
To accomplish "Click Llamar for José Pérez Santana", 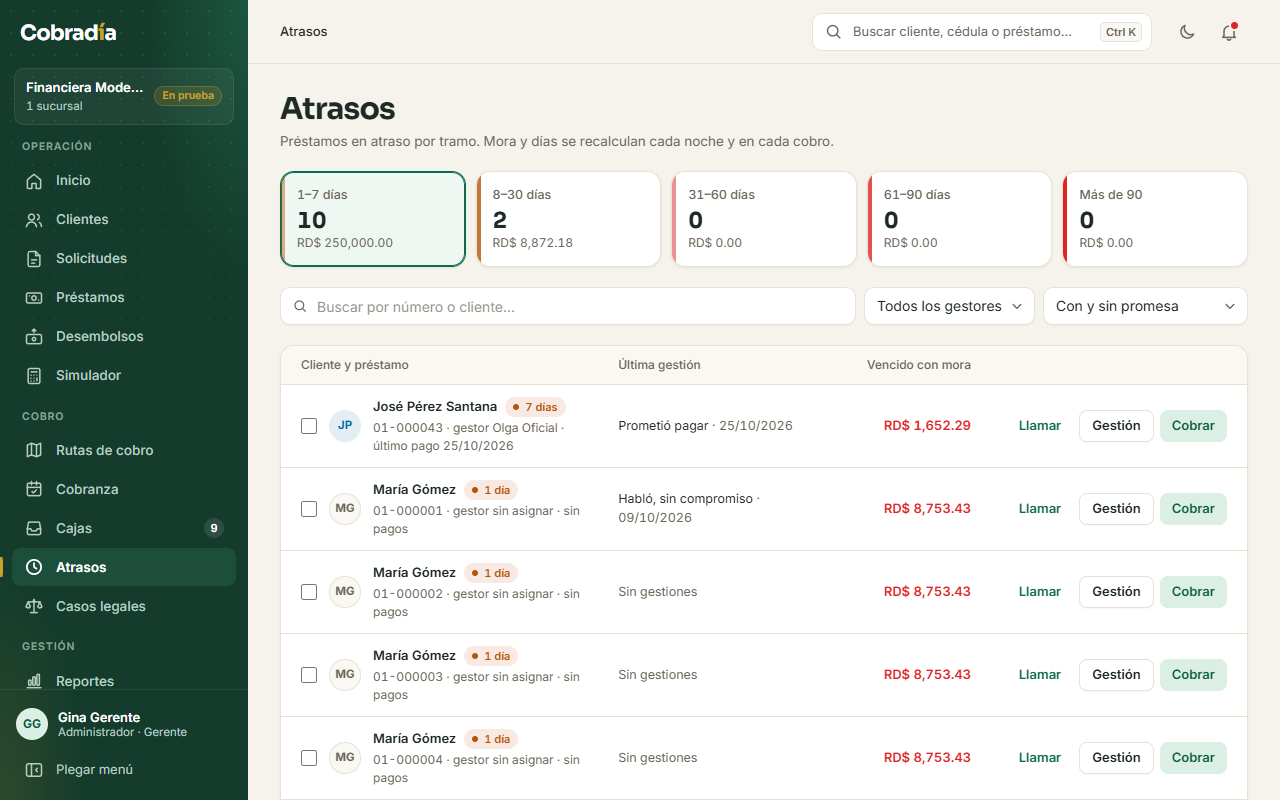I will click(x=1040, y=426).
